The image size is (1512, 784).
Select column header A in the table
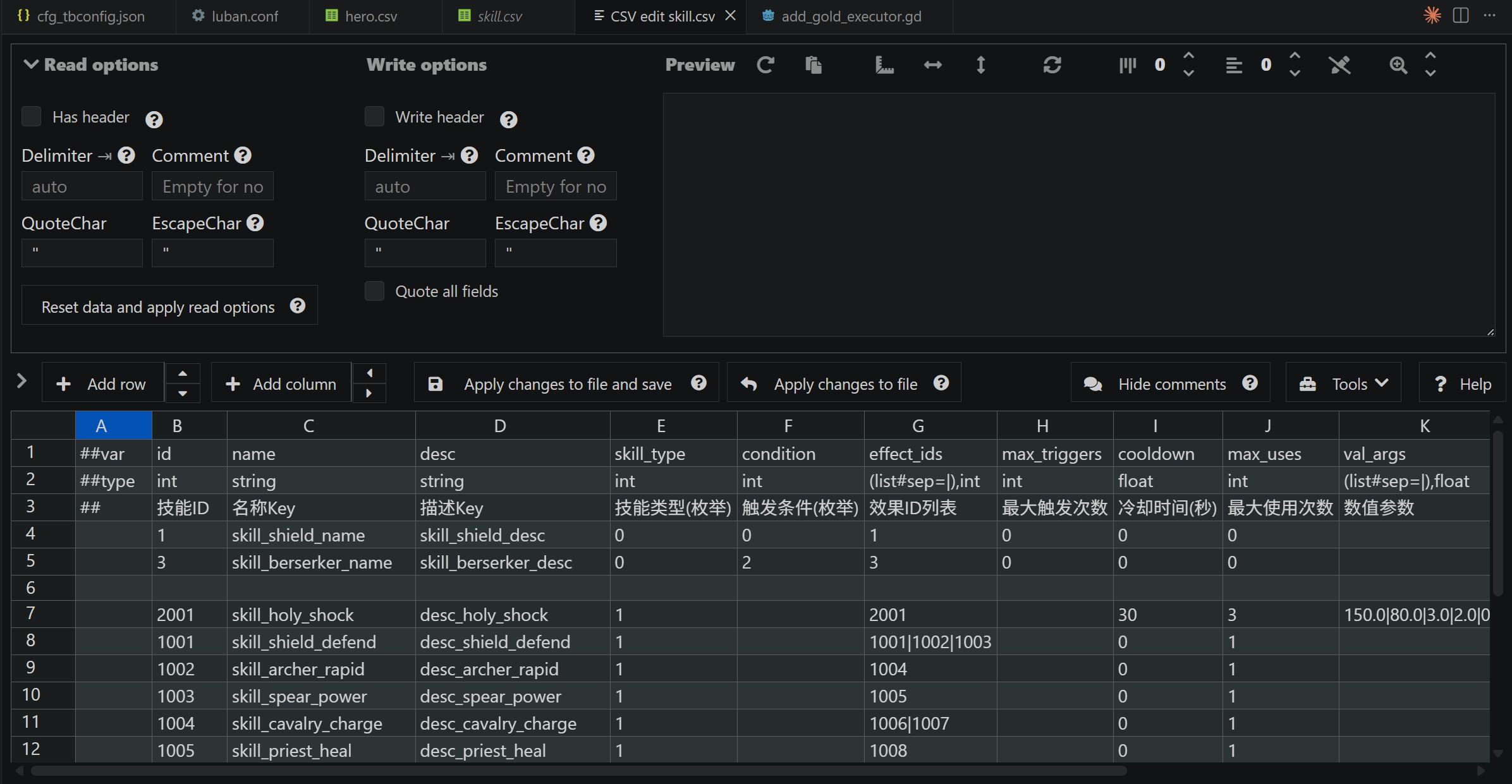click(114, 425)
